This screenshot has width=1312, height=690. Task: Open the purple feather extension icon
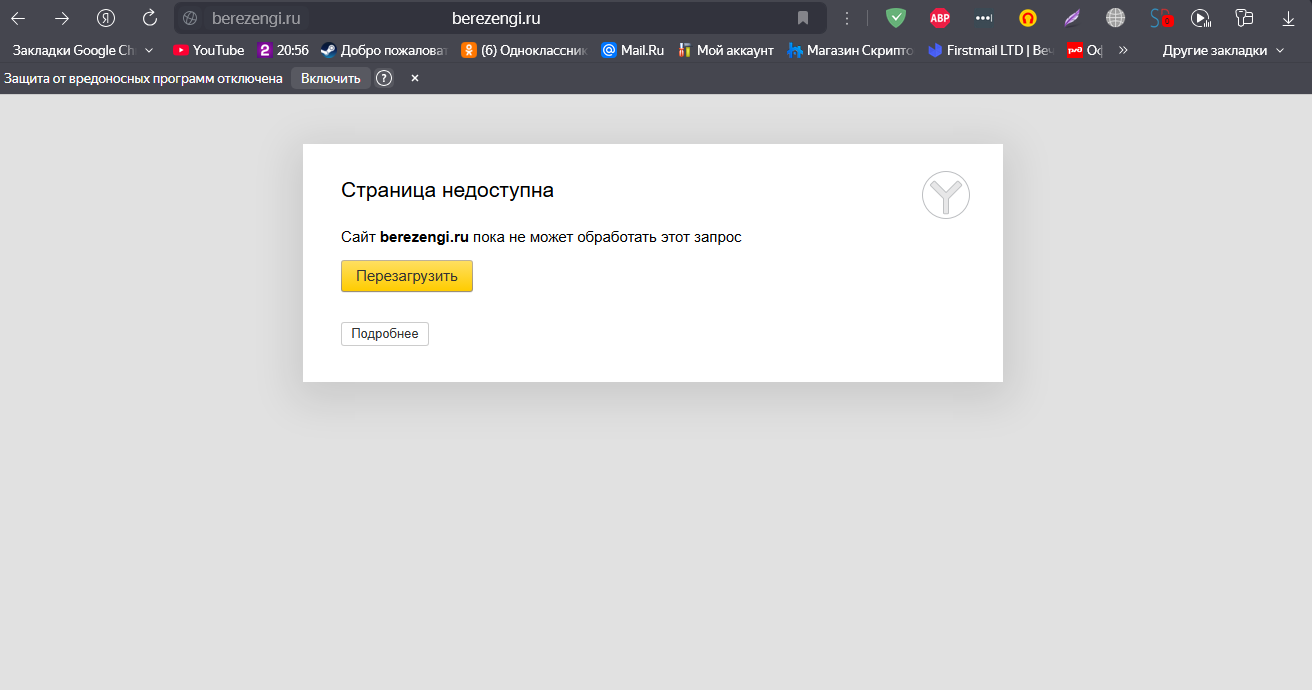tap(1071, 18)
